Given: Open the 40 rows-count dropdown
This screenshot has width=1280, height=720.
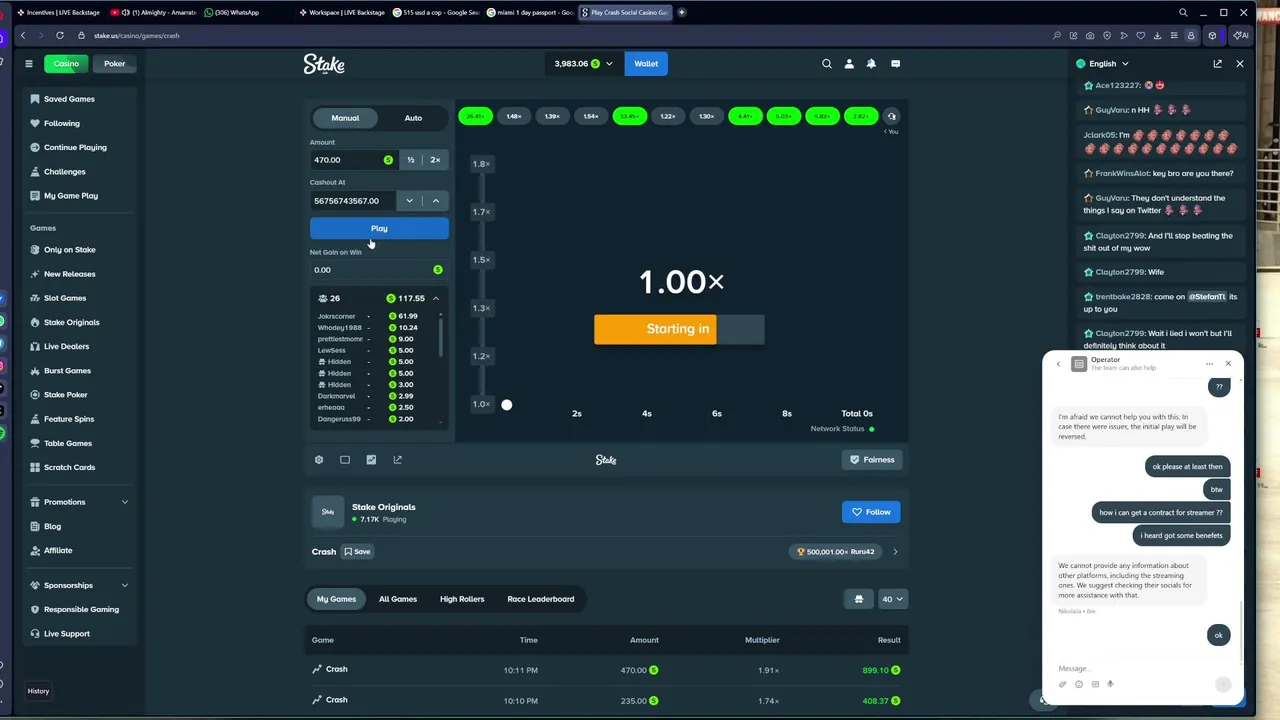Looking at the screenshot, I should coord(892,599).
